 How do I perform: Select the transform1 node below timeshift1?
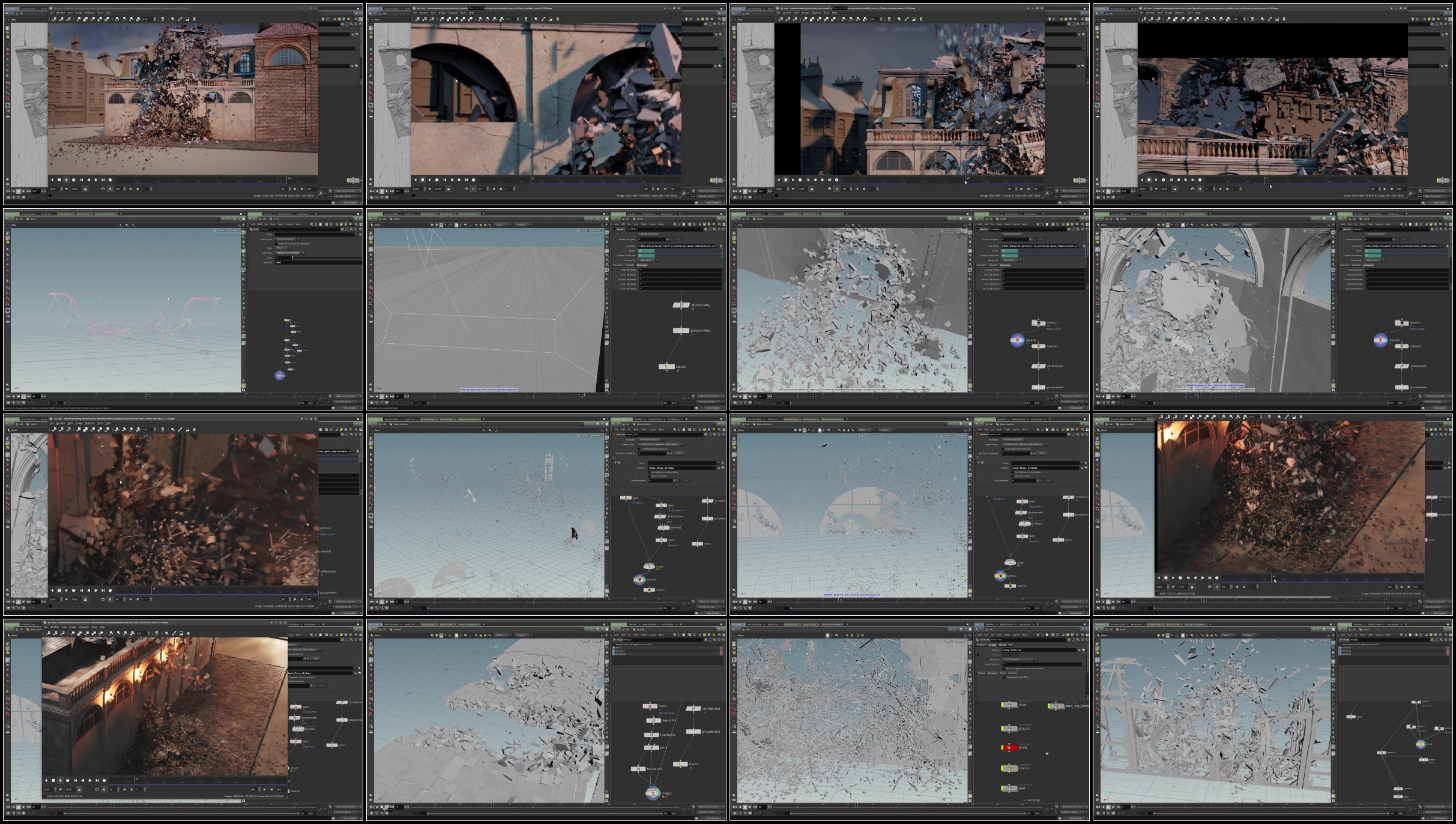click(x=651, y=735)
